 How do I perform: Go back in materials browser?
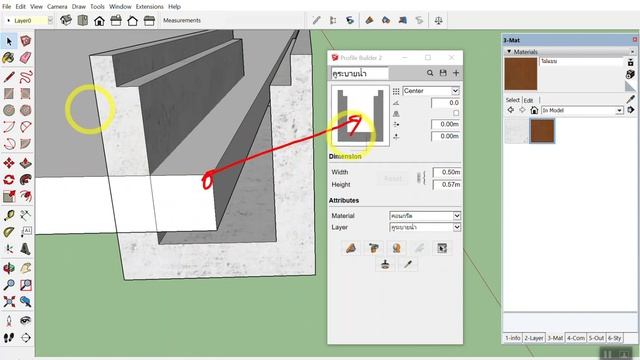[x=510, y=110]
